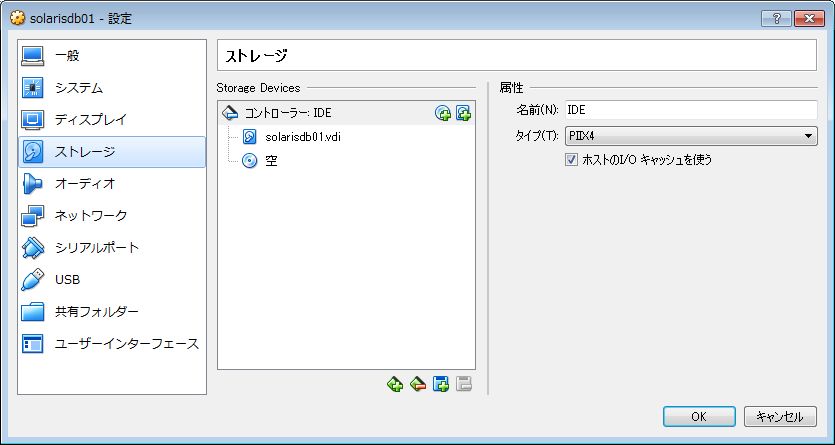
Task: Click the empty optical drive disc icon
Action: (x=249, y=160)
